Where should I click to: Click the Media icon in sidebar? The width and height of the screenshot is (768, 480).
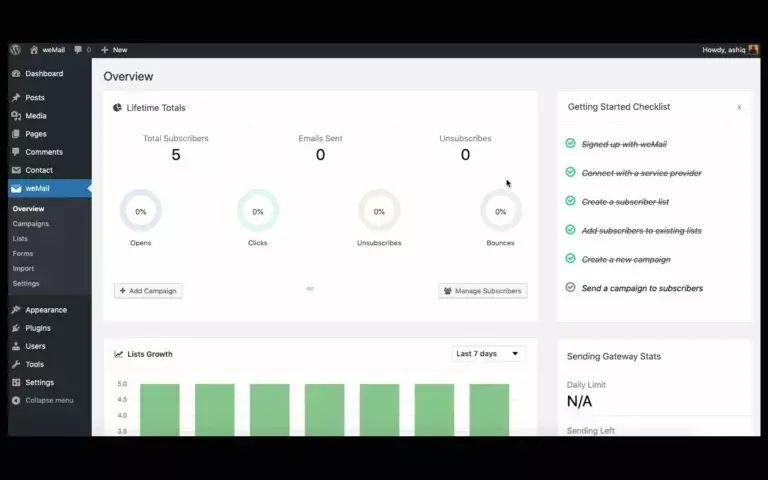(16, 116)
